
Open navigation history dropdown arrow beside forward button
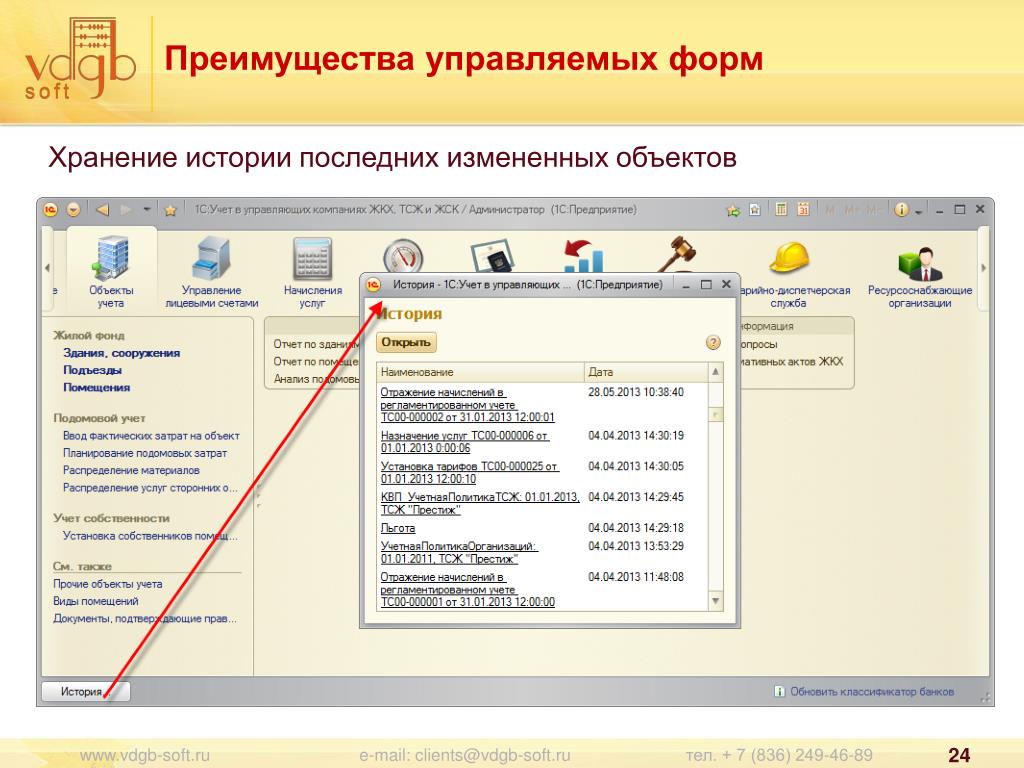[147, 210]
